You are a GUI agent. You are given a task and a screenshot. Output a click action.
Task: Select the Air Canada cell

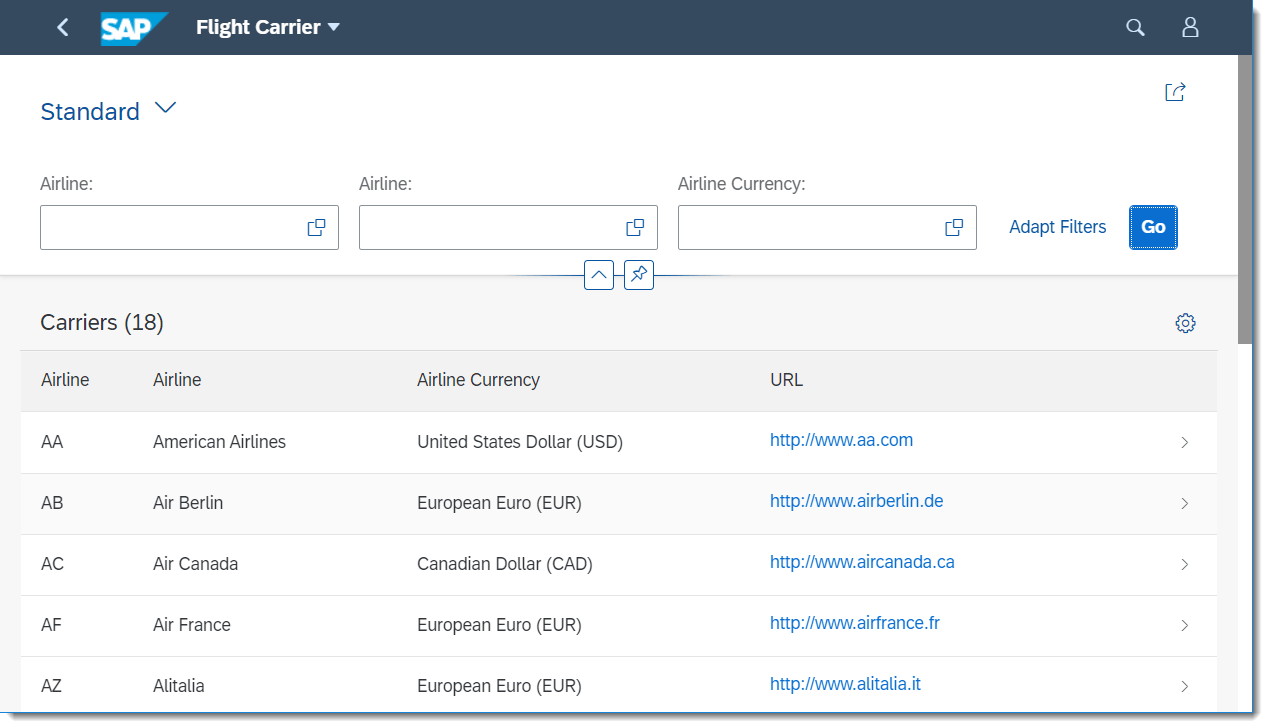tap(195, 564)
